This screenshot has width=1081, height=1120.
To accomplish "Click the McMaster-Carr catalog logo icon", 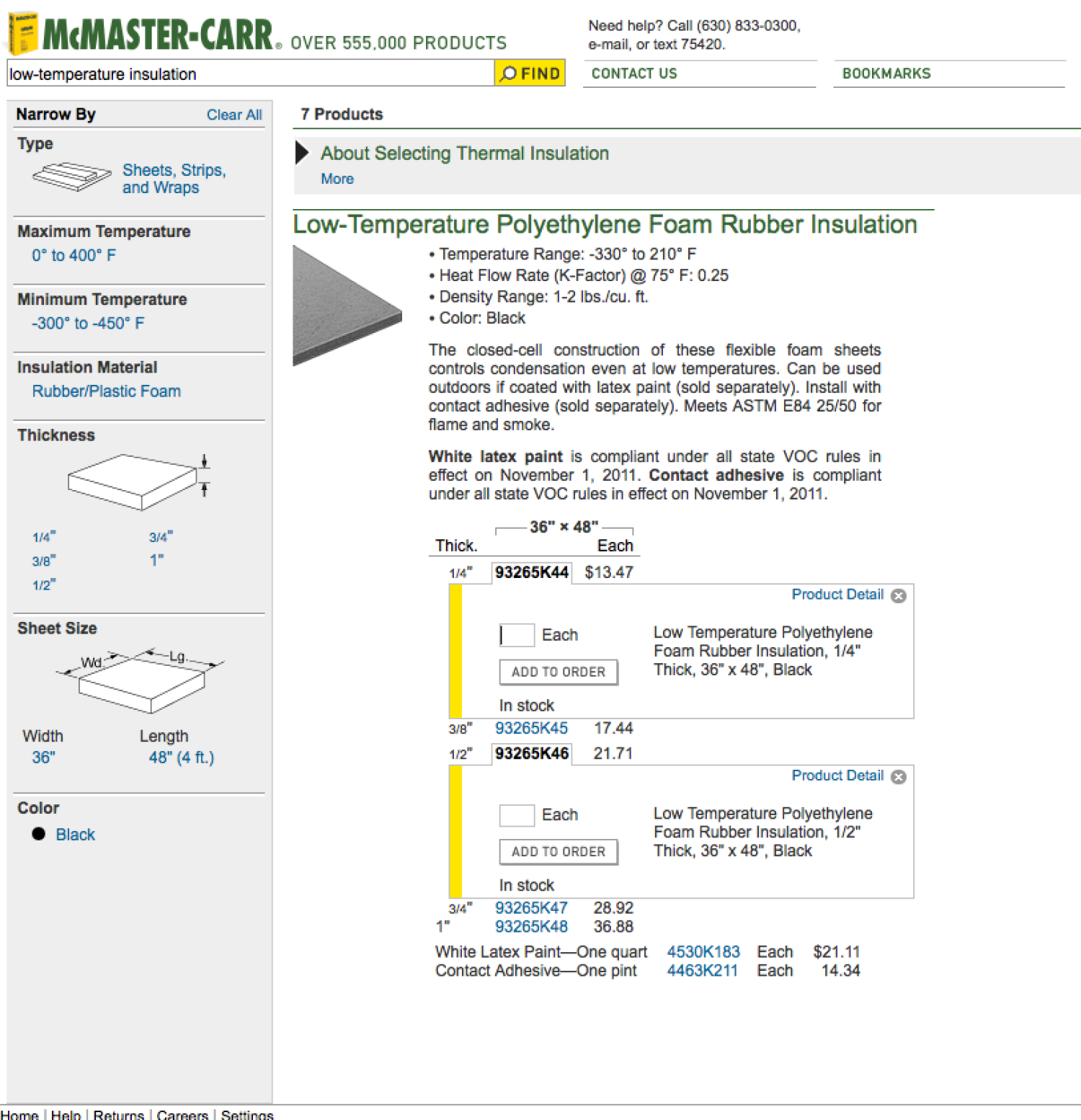I will (22, 33).
